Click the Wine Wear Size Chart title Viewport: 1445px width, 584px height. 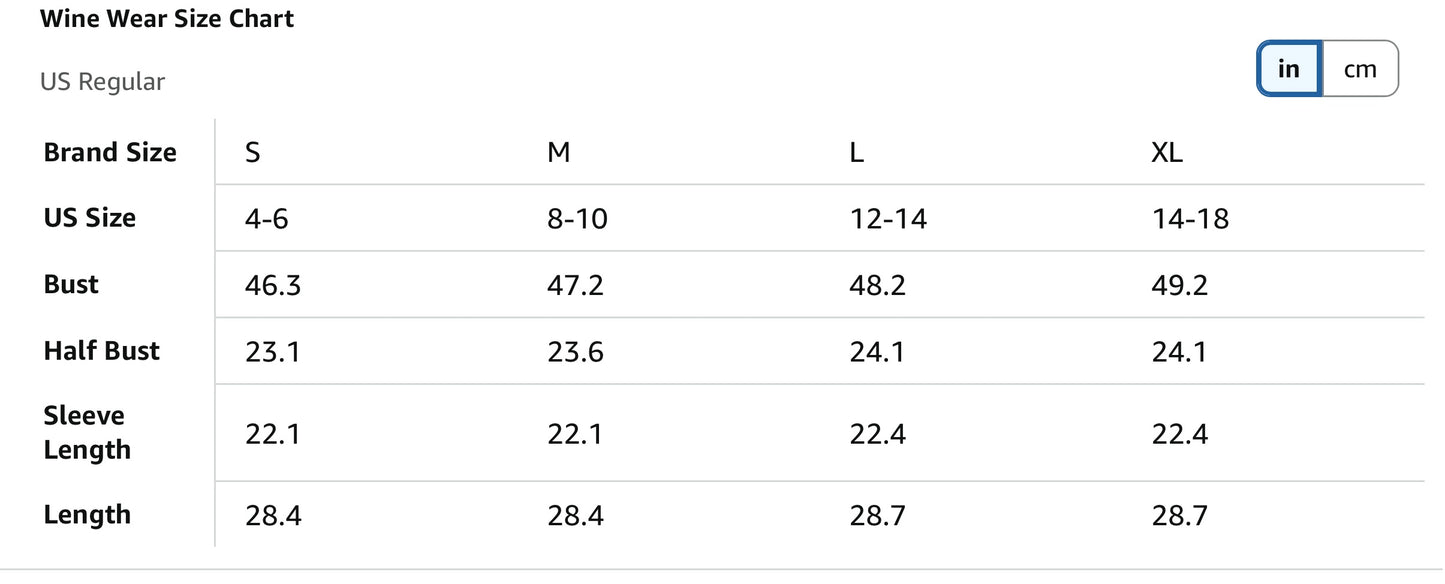167,19
